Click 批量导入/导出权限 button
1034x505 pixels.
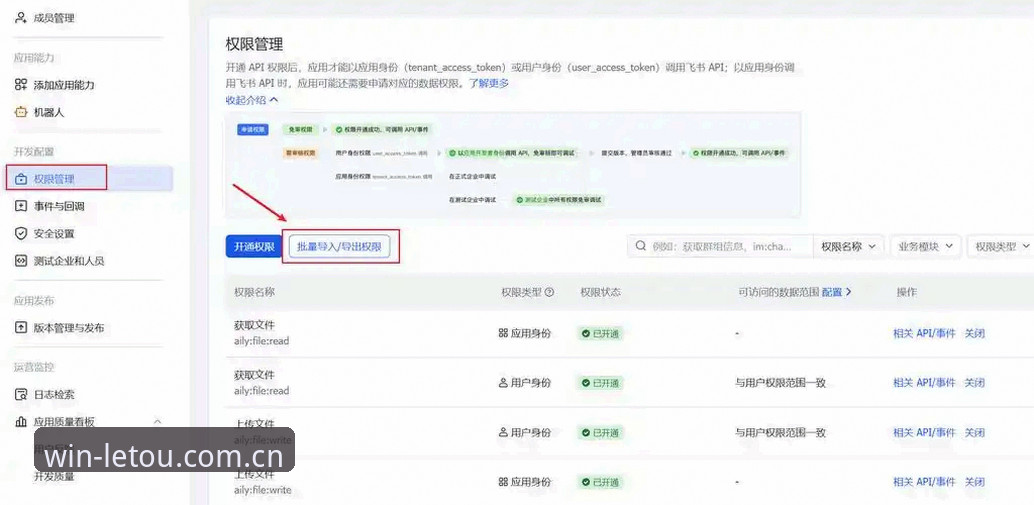339,247
